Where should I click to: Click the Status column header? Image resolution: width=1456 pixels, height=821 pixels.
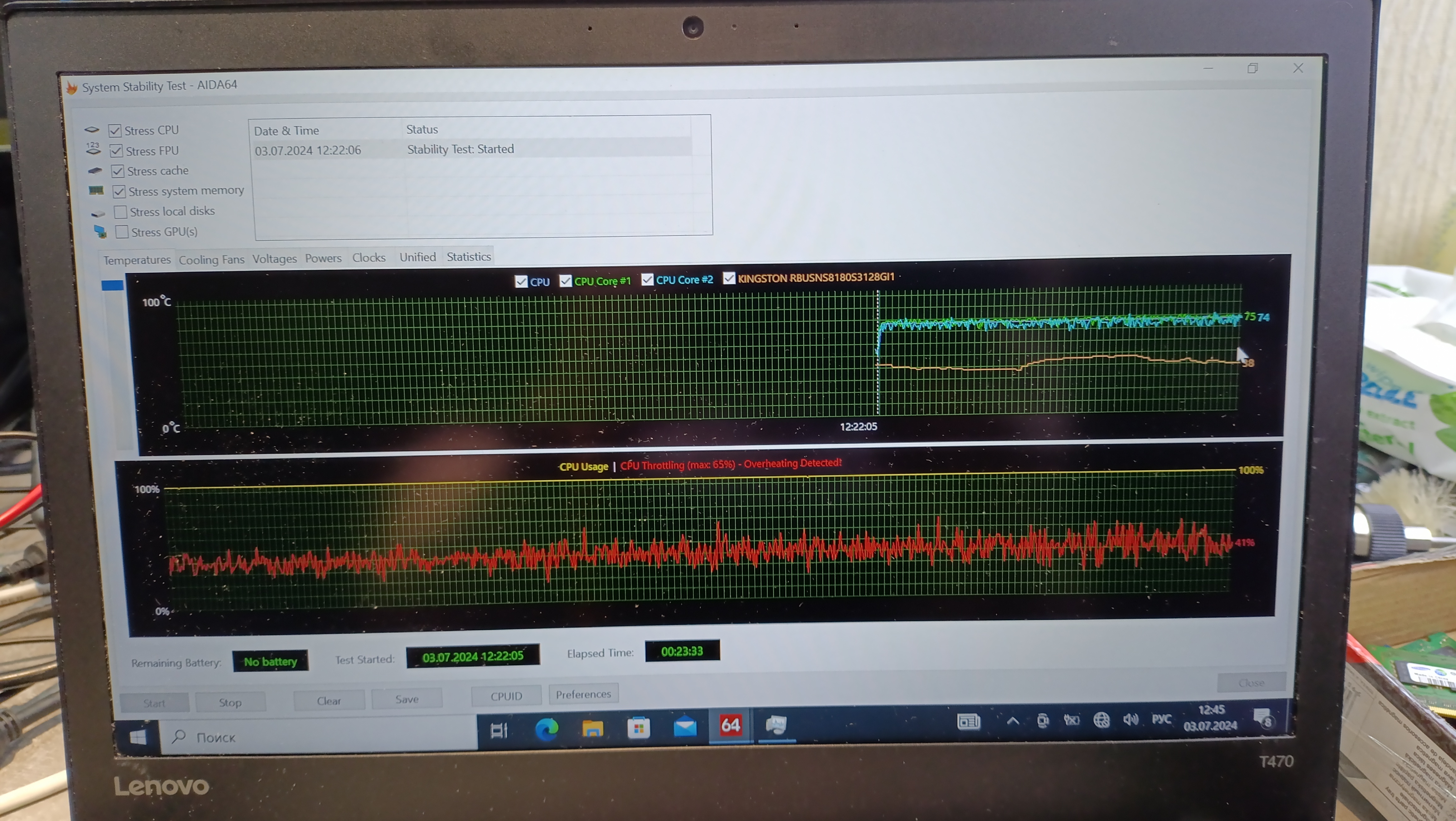422,129
